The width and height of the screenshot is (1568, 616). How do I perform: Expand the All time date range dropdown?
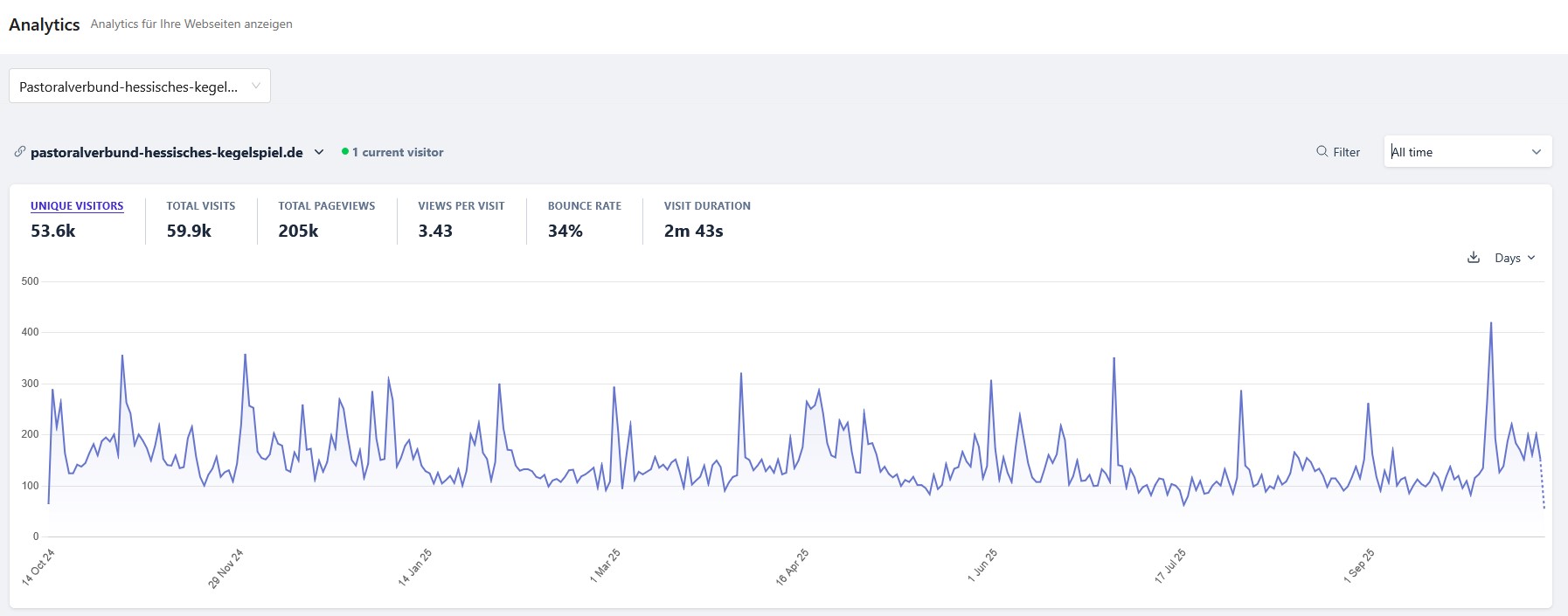click(x=1467, y=152)
